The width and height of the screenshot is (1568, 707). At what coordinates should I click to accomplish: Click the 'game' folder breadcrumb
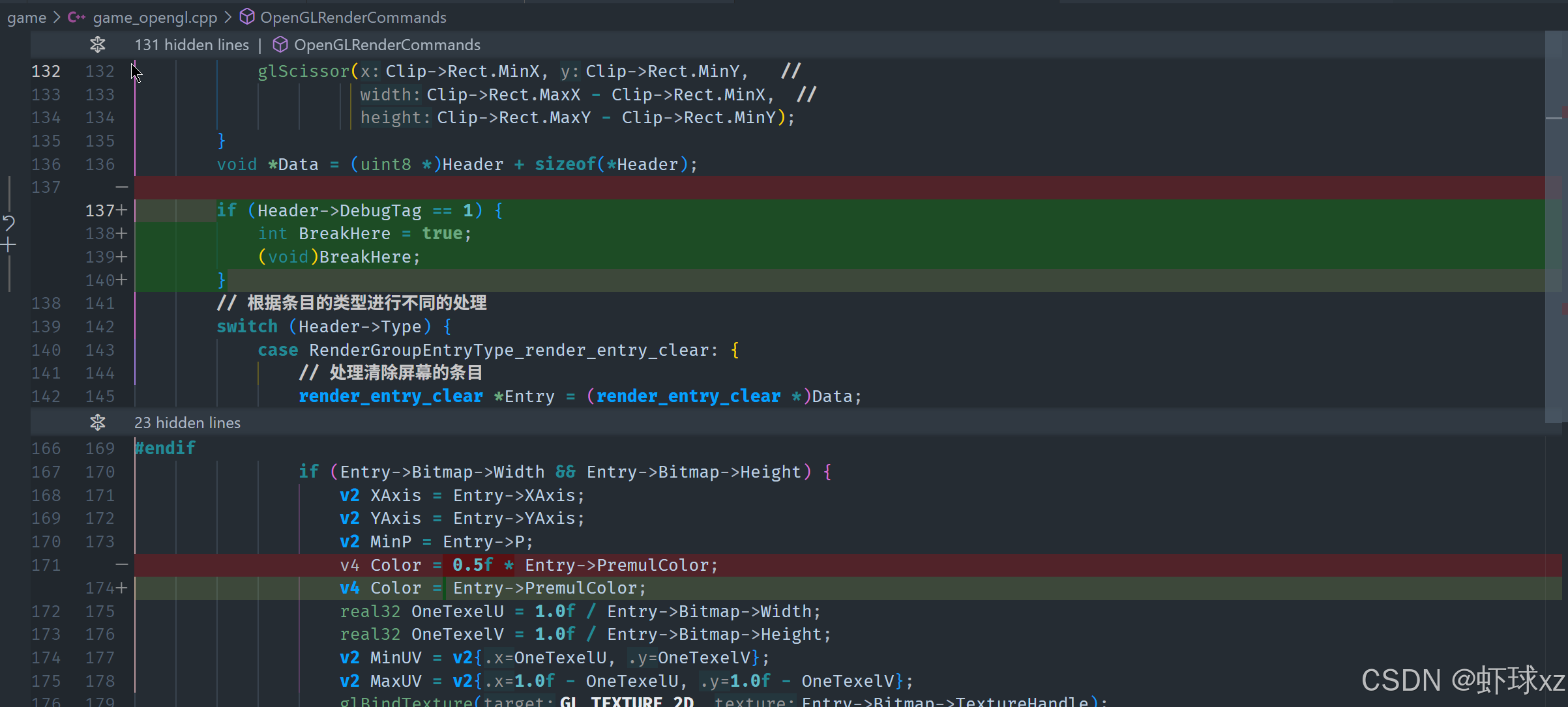26,17
